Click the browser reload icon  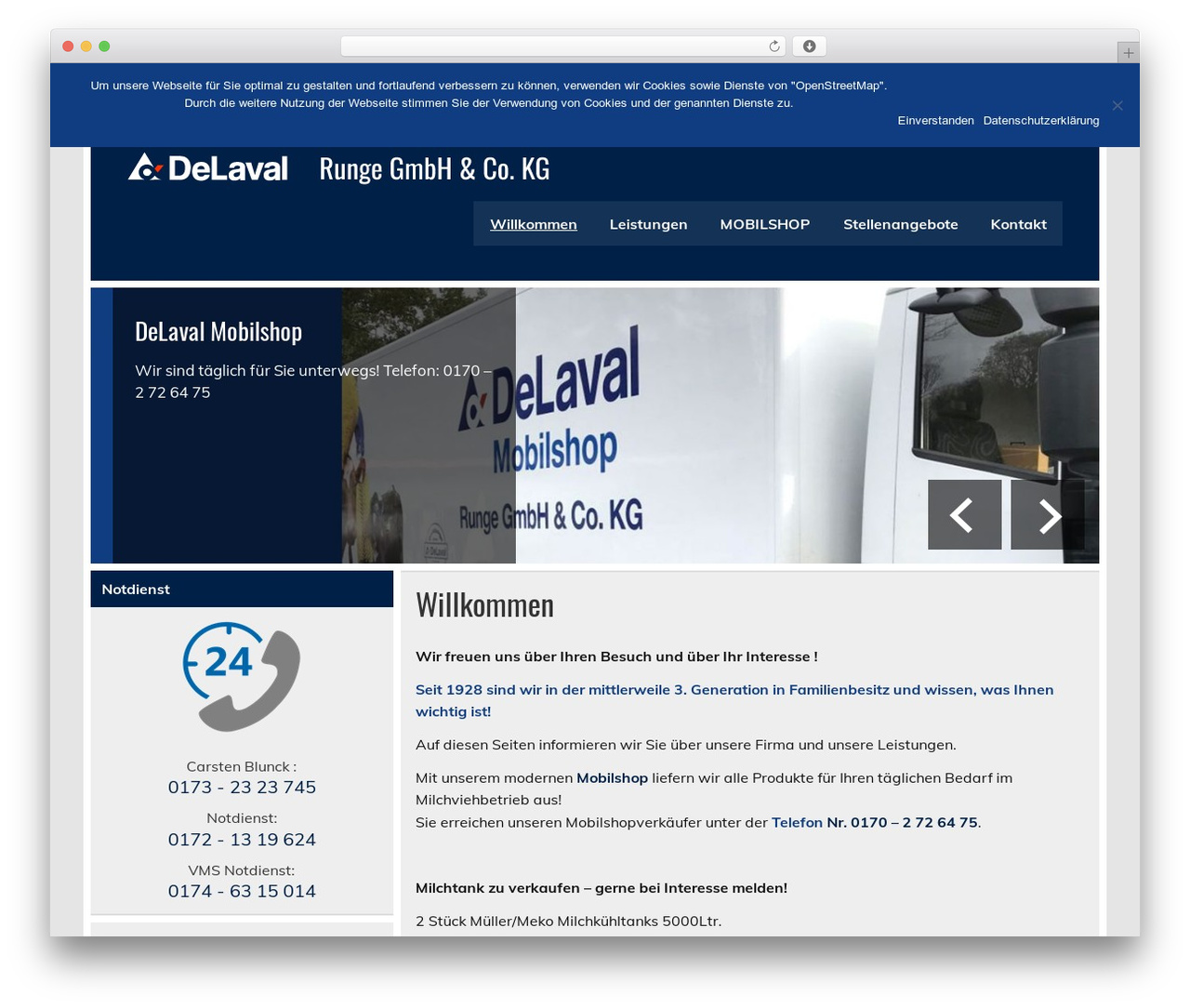[x=773, y=46]
